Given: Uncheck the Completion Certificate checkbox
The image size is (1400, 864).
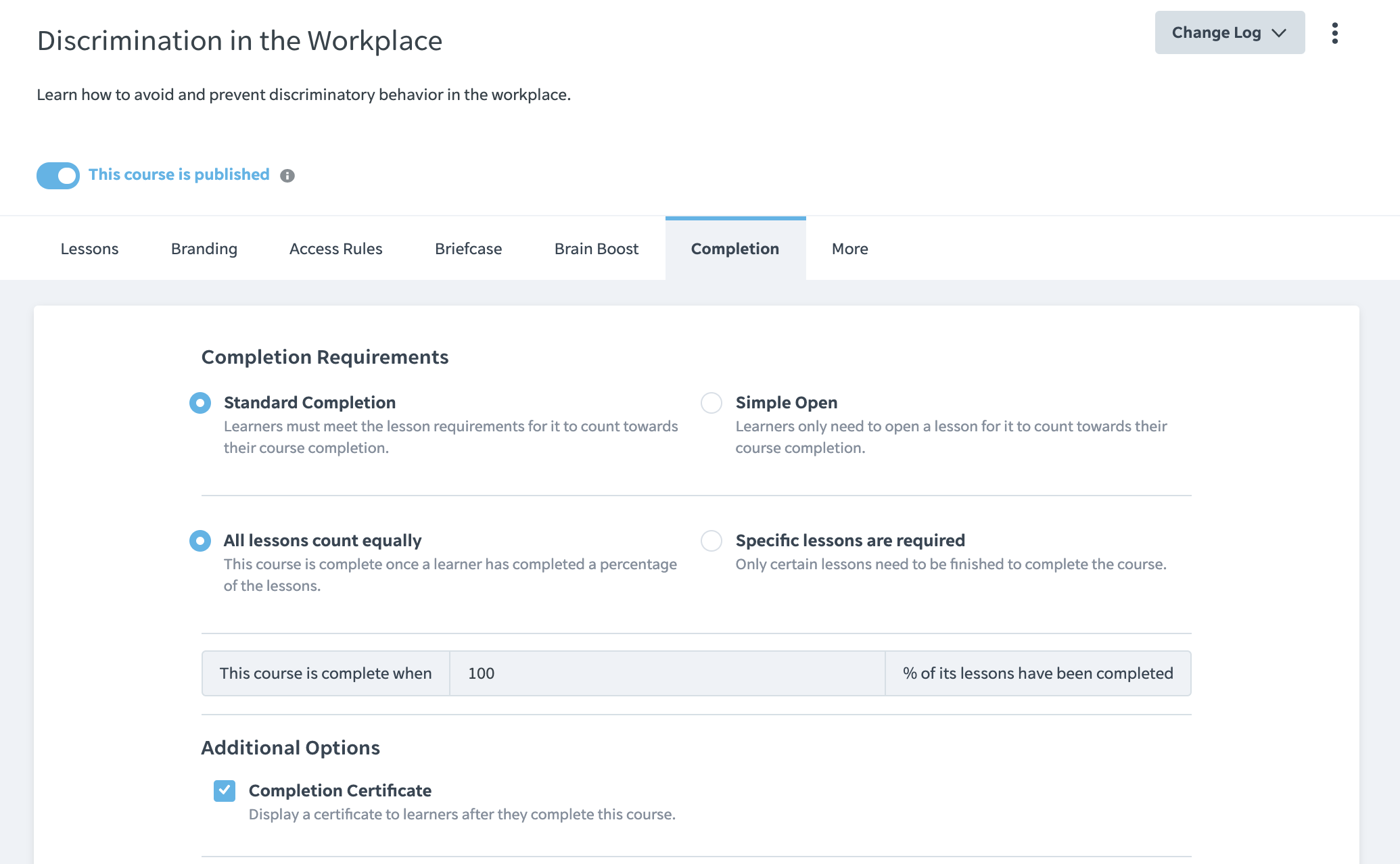Looking at the screenshot, I should pos(225,791).
